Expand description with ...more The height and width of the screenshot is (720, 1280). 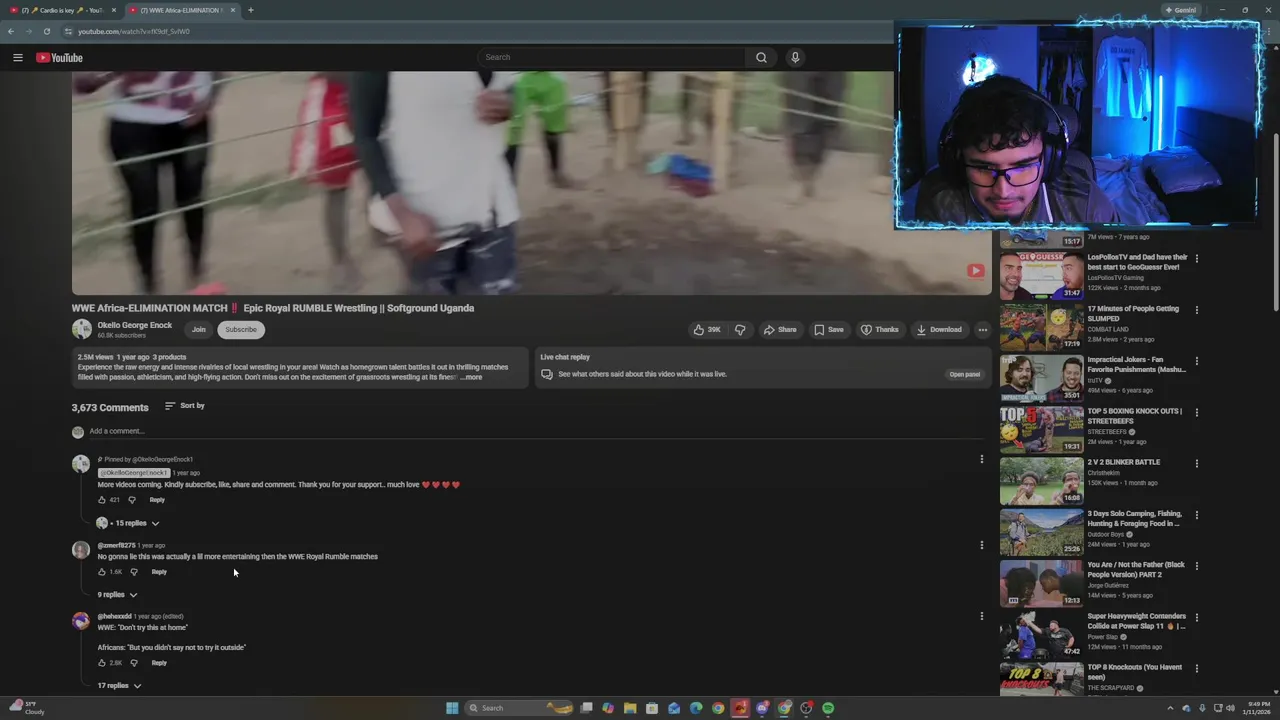pyautogui.click(x=471, y=377)
